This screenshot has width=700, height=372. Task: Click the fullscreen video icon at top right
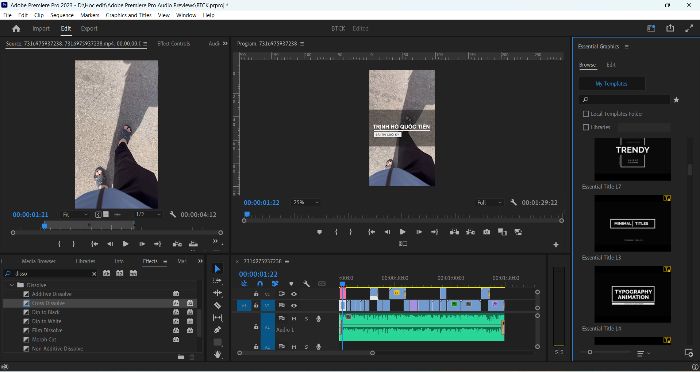tap(689, 28)
